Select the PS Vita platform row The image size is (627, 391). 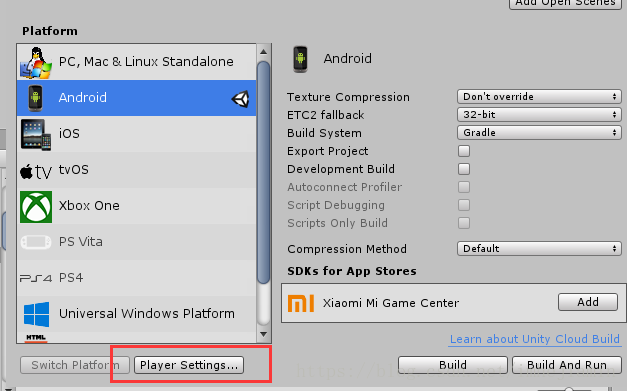click(x=136, y=242)
